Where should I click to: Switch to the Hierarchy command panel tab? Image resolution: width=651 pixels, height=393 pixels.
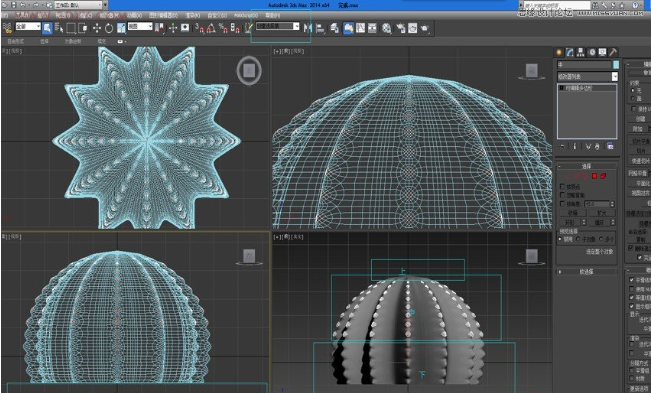tap(580, 52)
